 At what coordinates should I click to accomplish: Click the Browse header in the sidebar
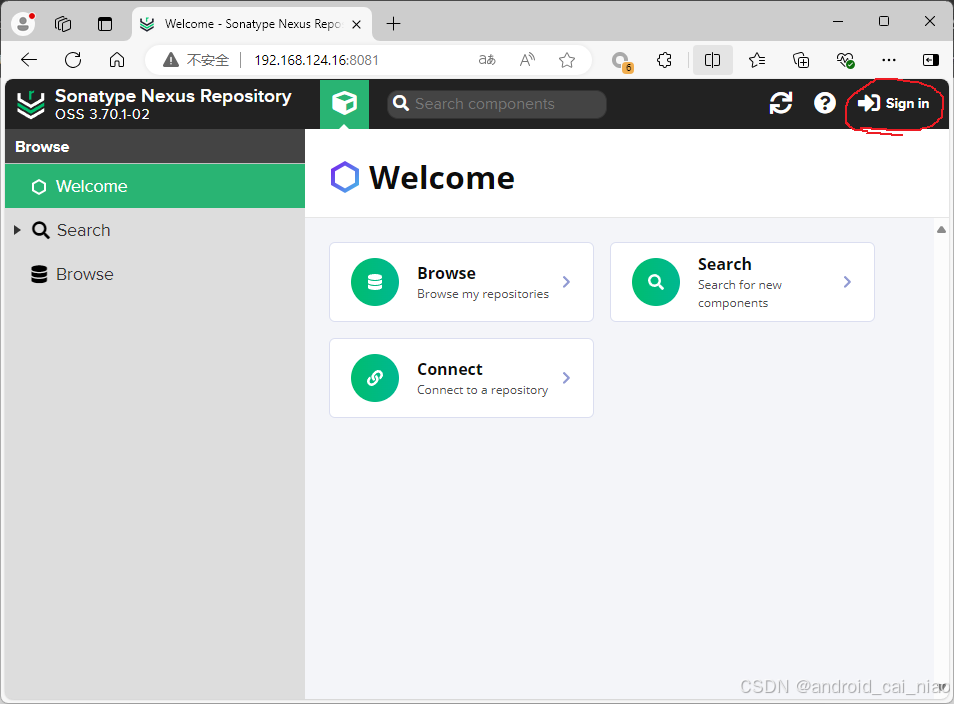[155, 147]
